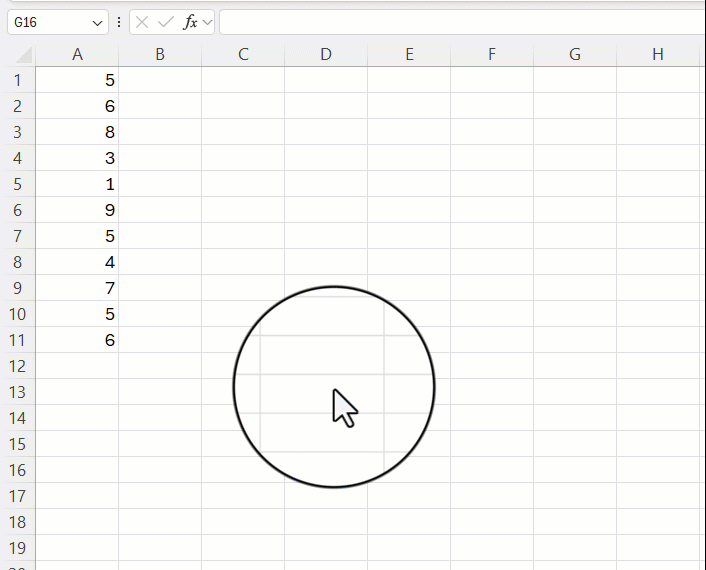The width and height of the screenshot is (706, 570).
Task: Click inside the formula bar input
Action: pyautogui.click(x=462, y=22)
